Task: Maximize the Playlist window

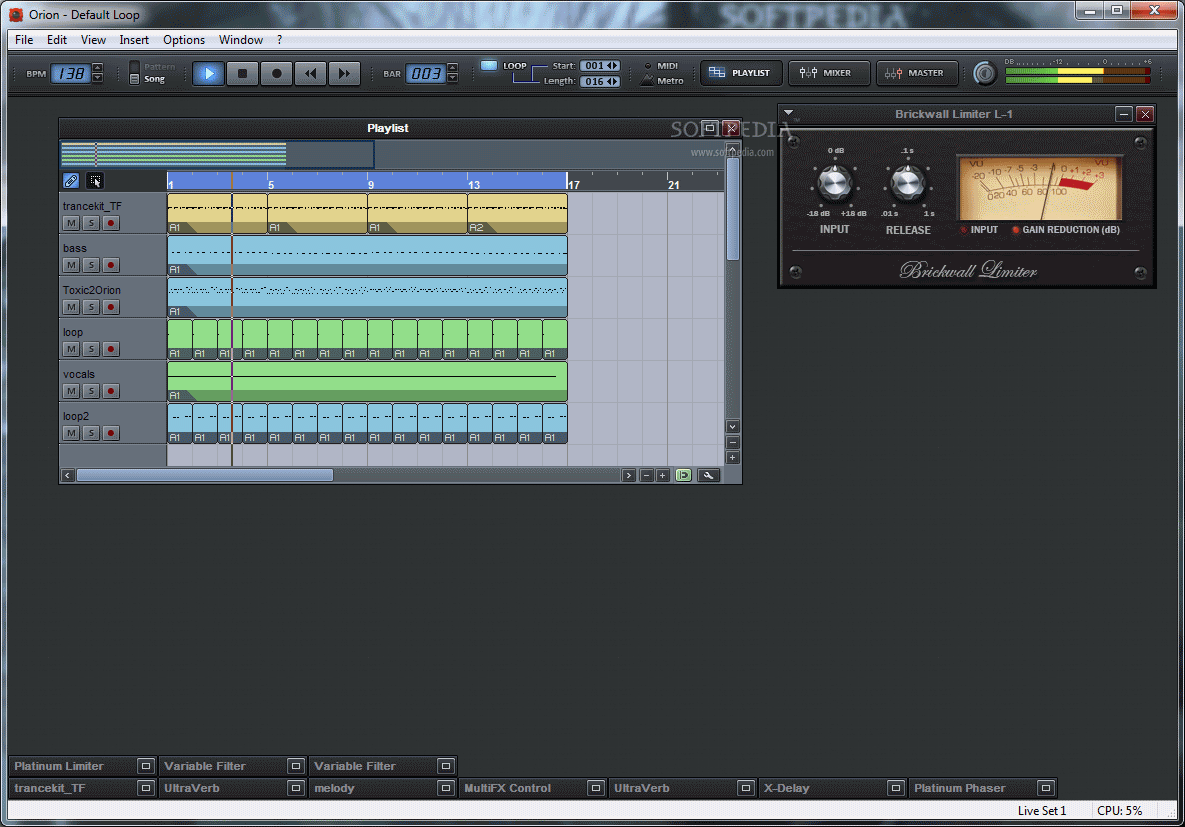Action: click(x=710, y=128)
